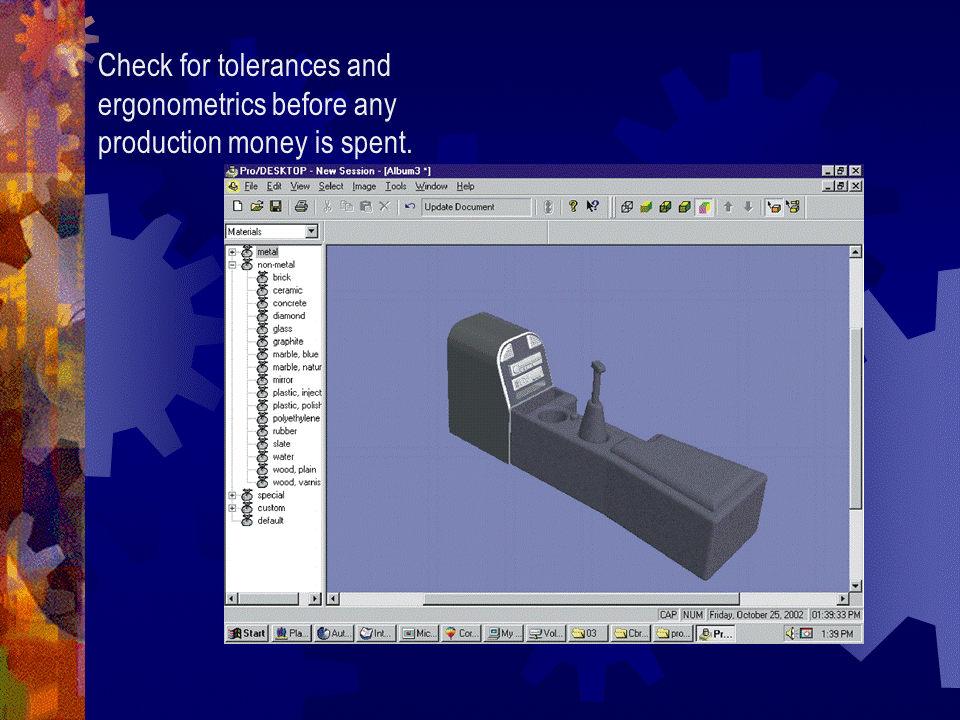This screenshot has width=960, height=720.
Task: Click the Update Document field
Action: coord(476,207)
